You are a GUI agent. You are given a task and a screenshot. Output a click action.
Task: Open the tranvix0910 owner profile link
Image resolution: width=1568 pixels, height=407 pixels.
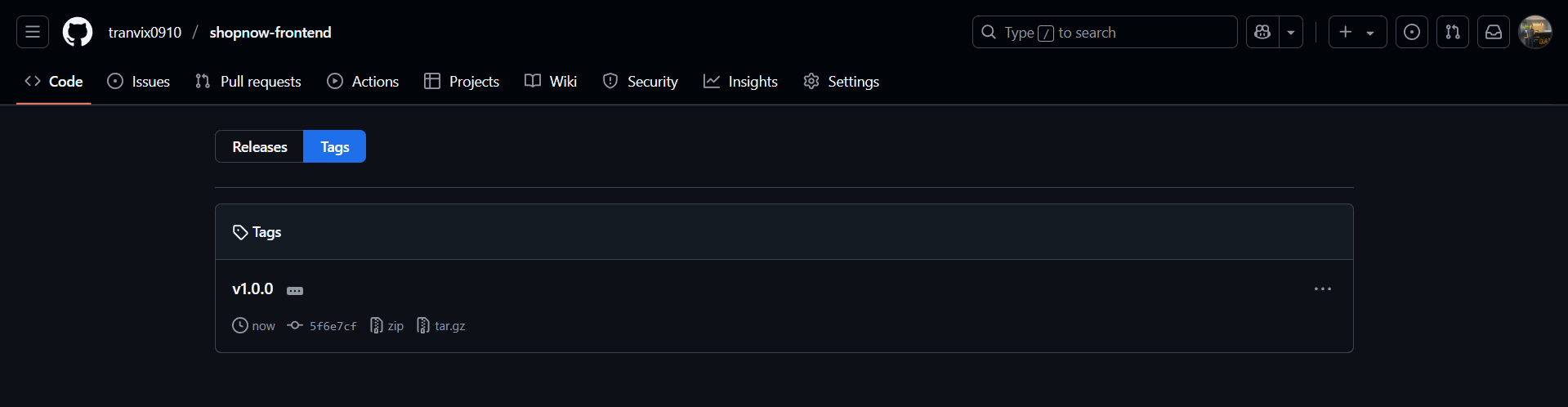tap(145, 32)
